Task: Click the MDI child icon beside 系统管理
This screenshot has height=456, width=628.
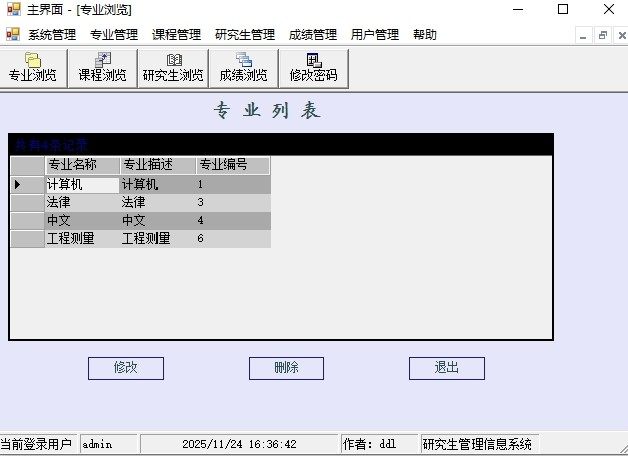Action: pyautogui.click(x=13, y=34)
